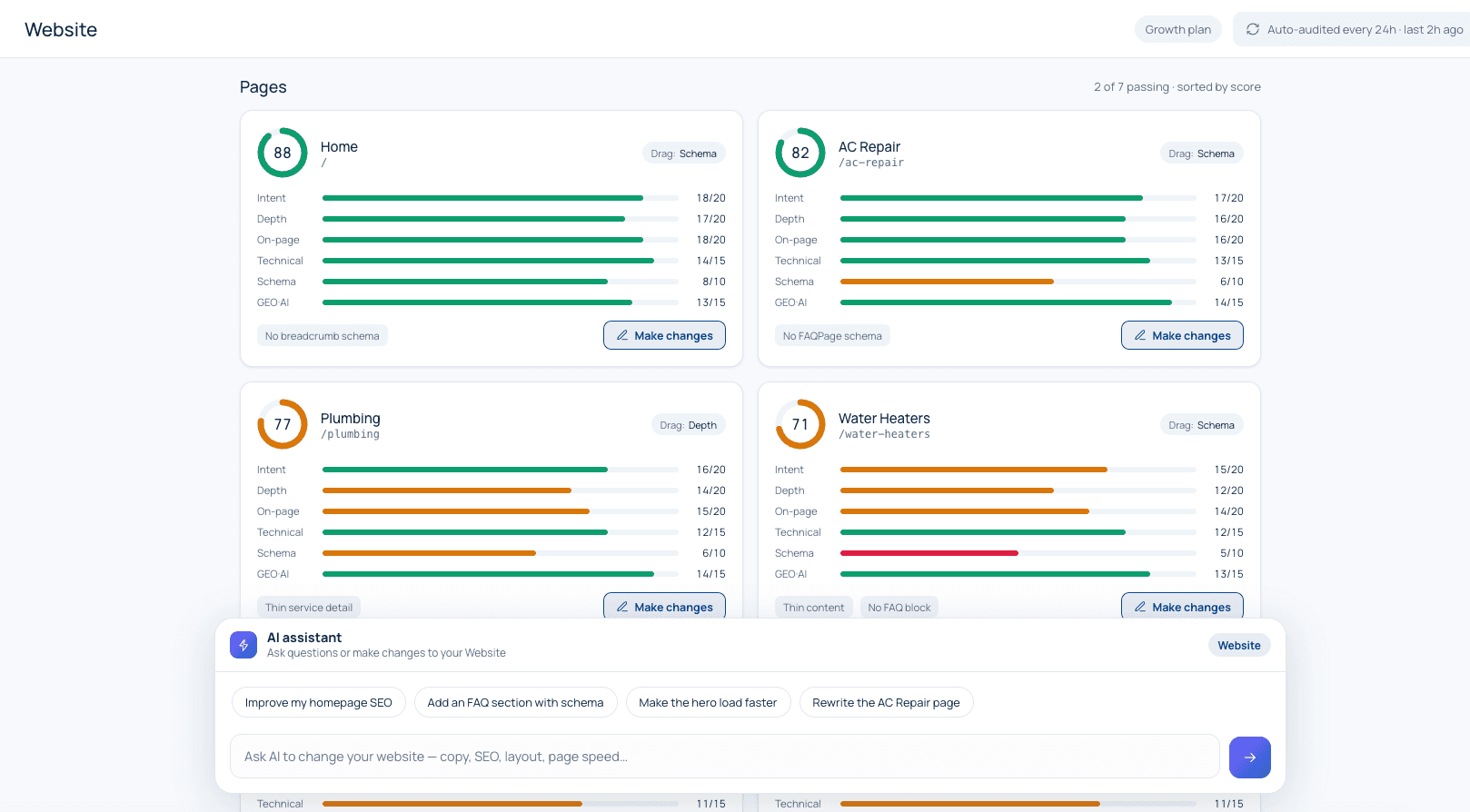This screenshot has height=812, width=1470.
Task: Click the 'No breadcrumb schema' issue tag
Action: (323, 336)
